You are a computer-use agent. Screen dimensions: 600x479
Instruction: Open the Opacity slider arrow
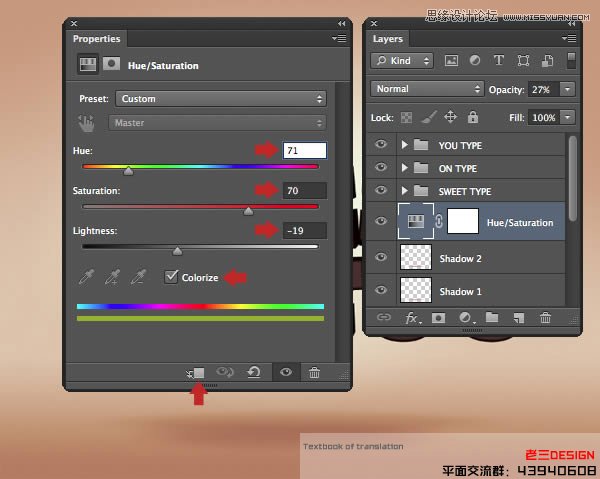coord(567,89)
